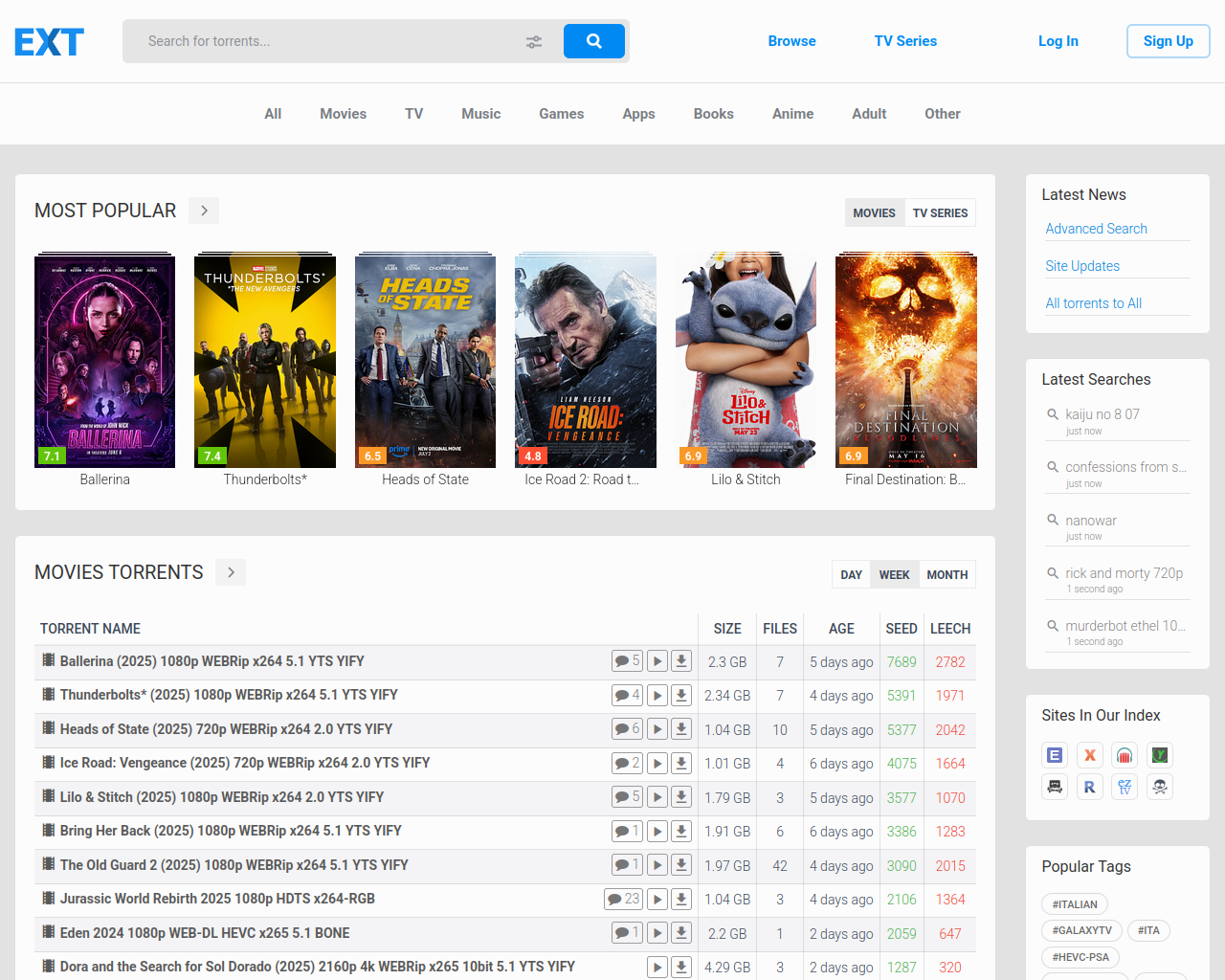Open the Anime category
The image size is (1225, 980).
792,114
